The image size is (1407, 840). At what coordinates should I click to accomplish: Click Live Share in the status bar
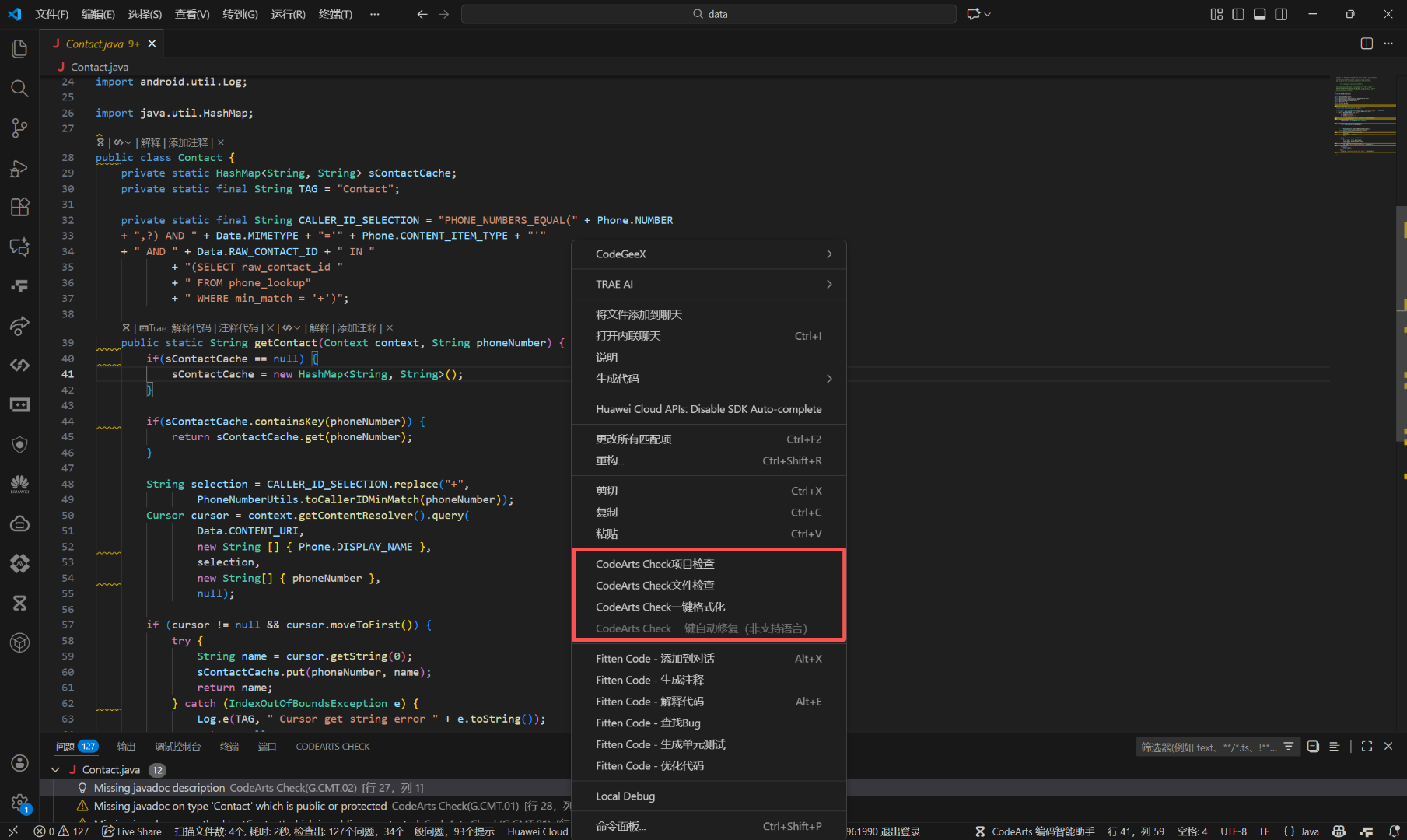tap(132, 831)
